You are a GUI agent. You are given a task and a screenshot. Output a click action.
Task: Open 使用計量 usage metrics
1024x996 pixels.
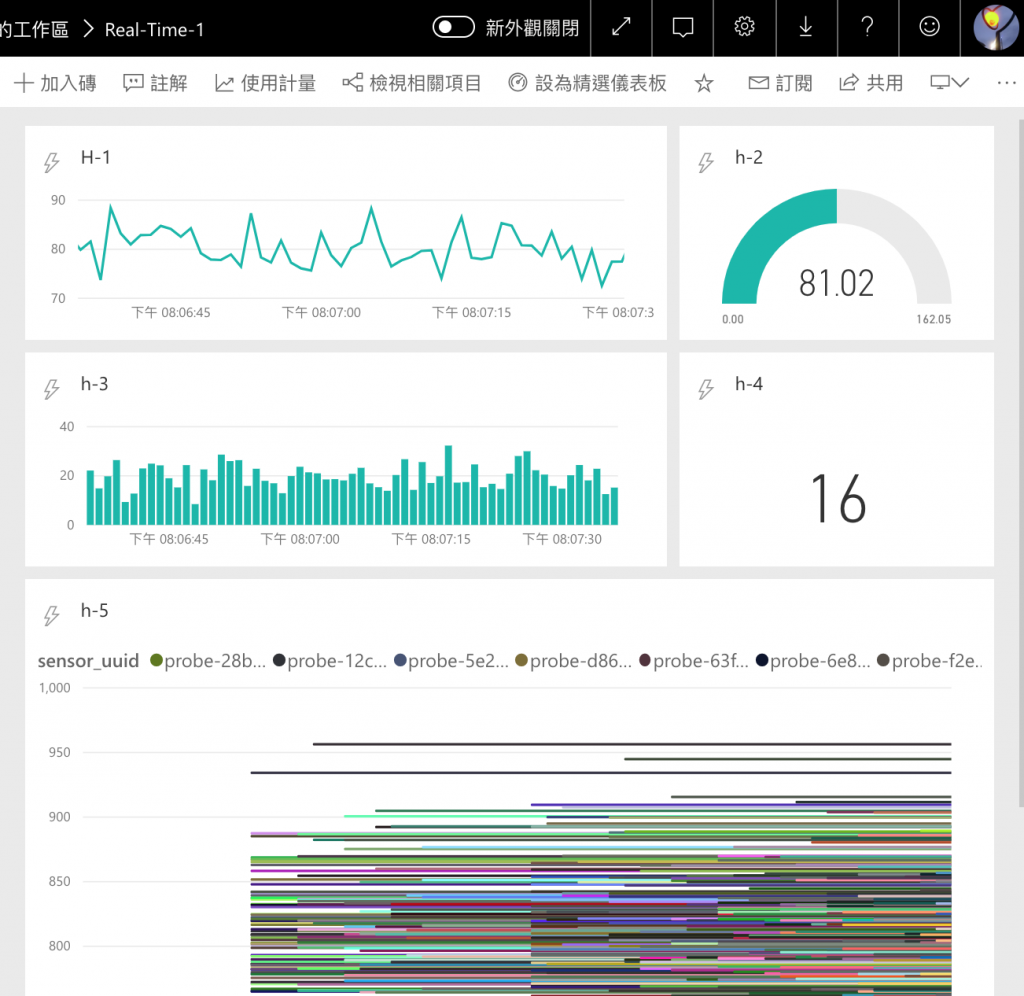(x=265, y=83)
